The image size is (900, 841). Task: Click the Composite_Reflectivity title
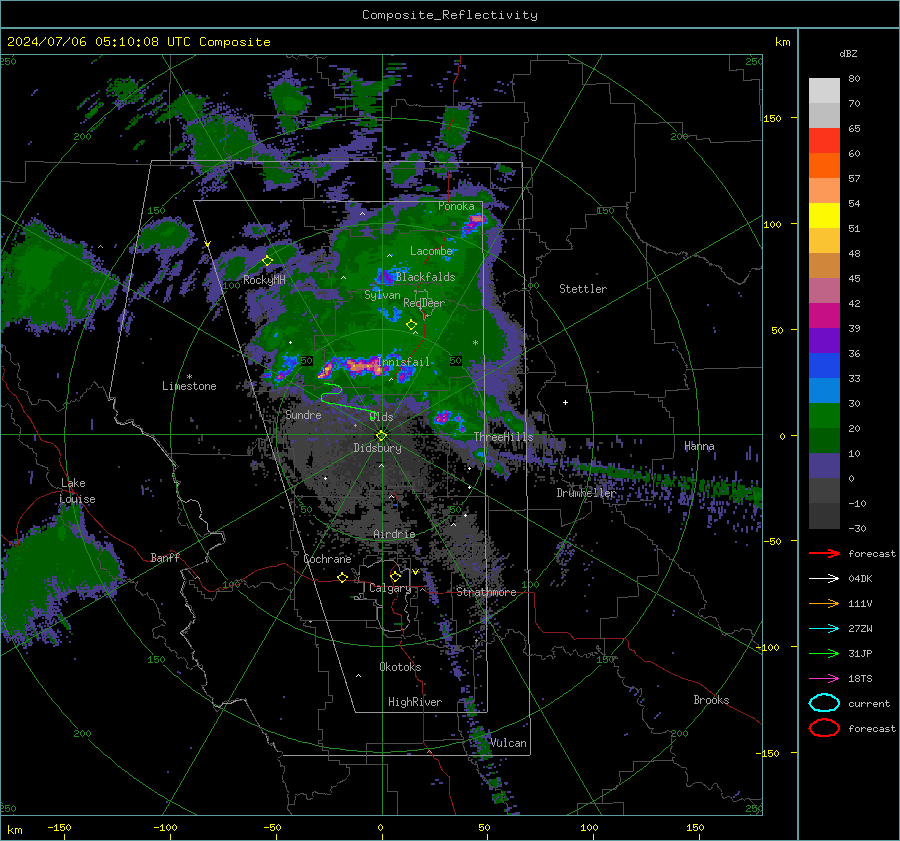click(449, 15)
